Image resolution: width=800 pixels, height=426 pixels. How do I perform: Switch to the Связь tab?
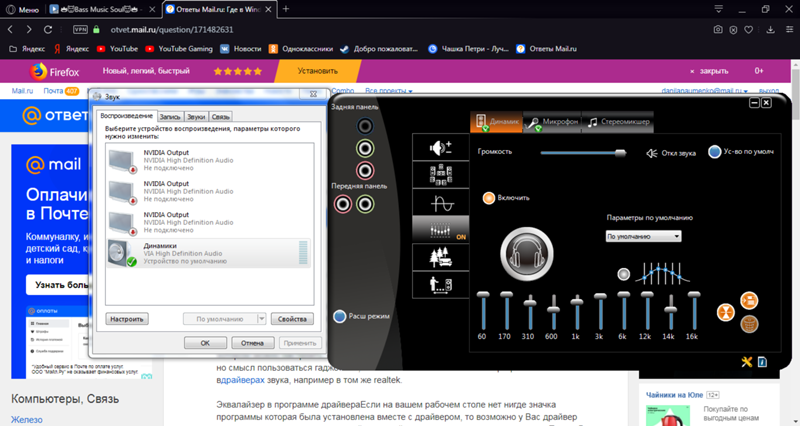pos(221,117)
